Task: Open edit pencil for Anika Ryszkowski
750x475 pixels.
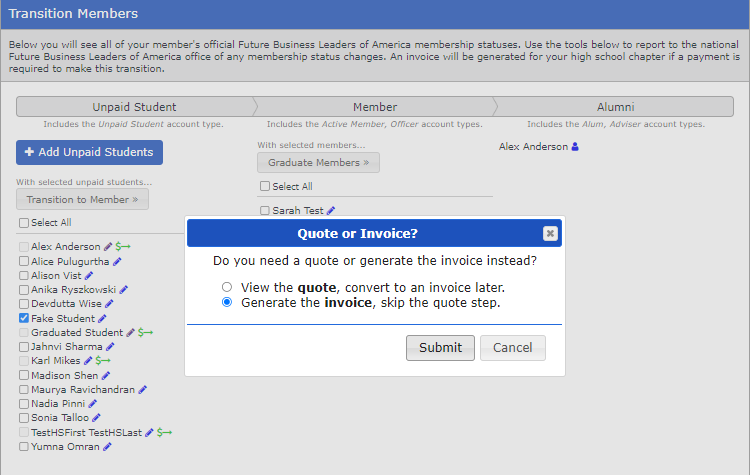Action: [123, 290]
